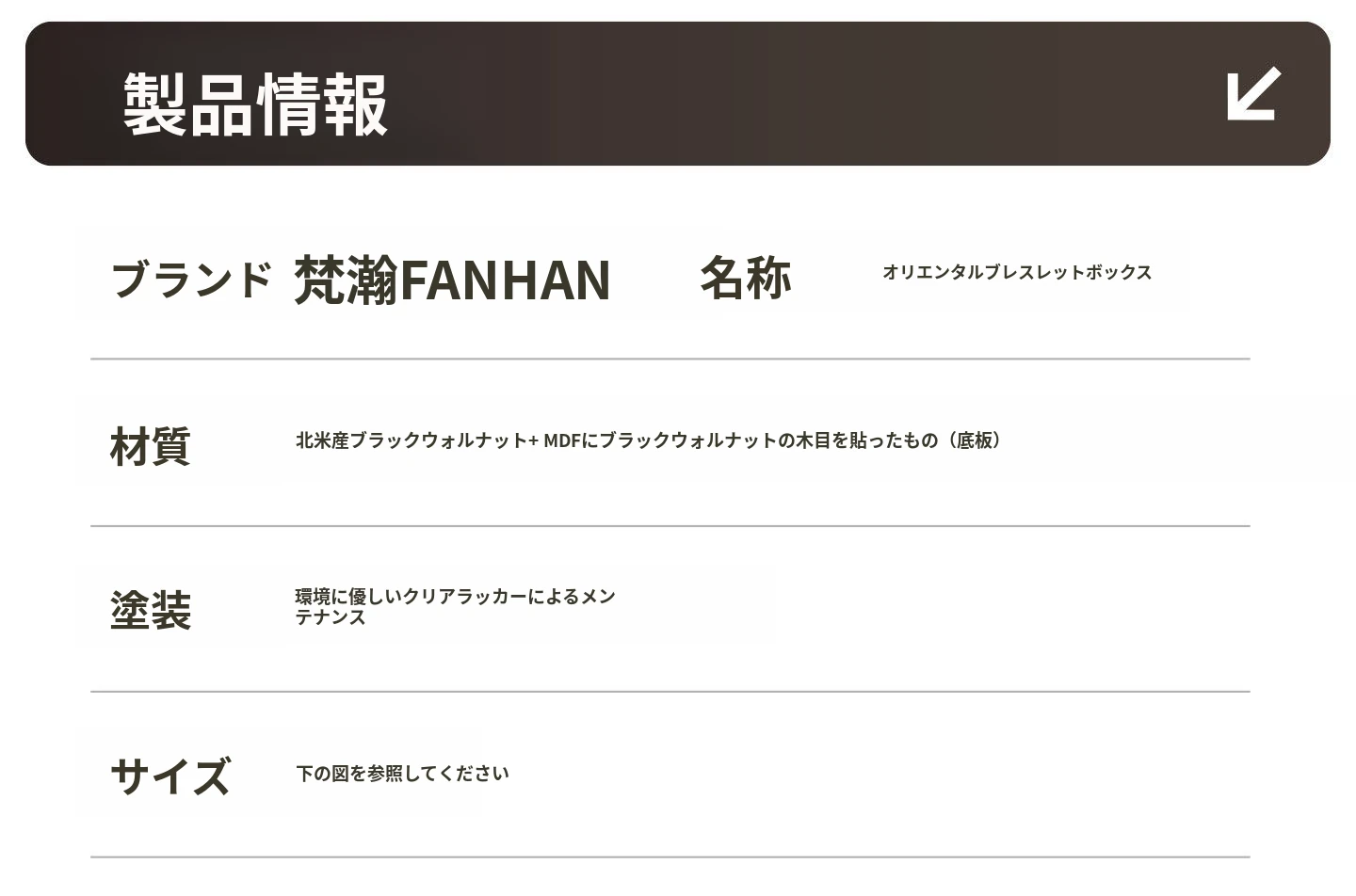
Task: Select the 梵瀚FANHAN brand name
Action: coord(452,280)
